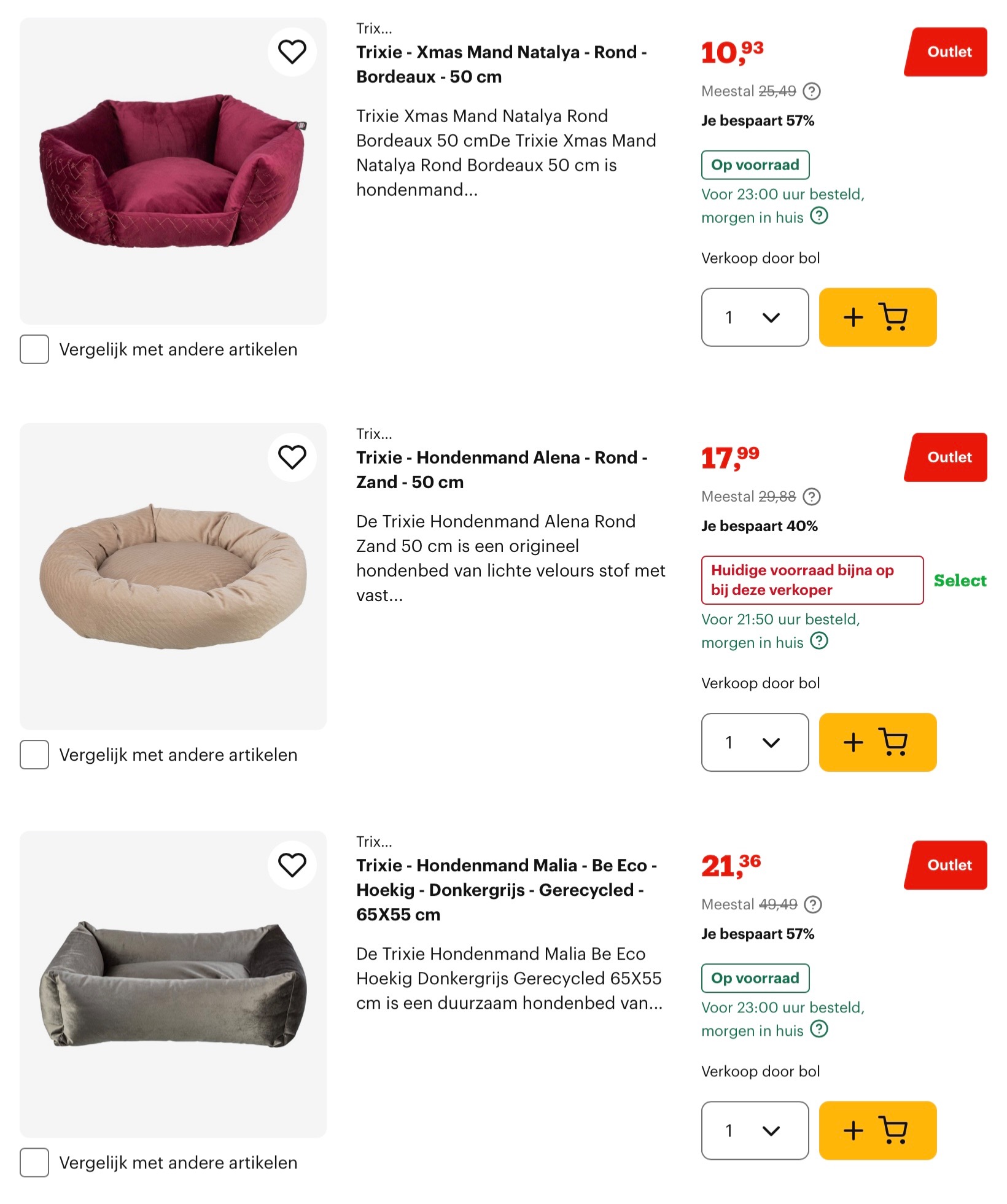View the bordeaux dog bed product image
The width and height of the screenshot is (1007, 1204).
(x=173, y=171)
